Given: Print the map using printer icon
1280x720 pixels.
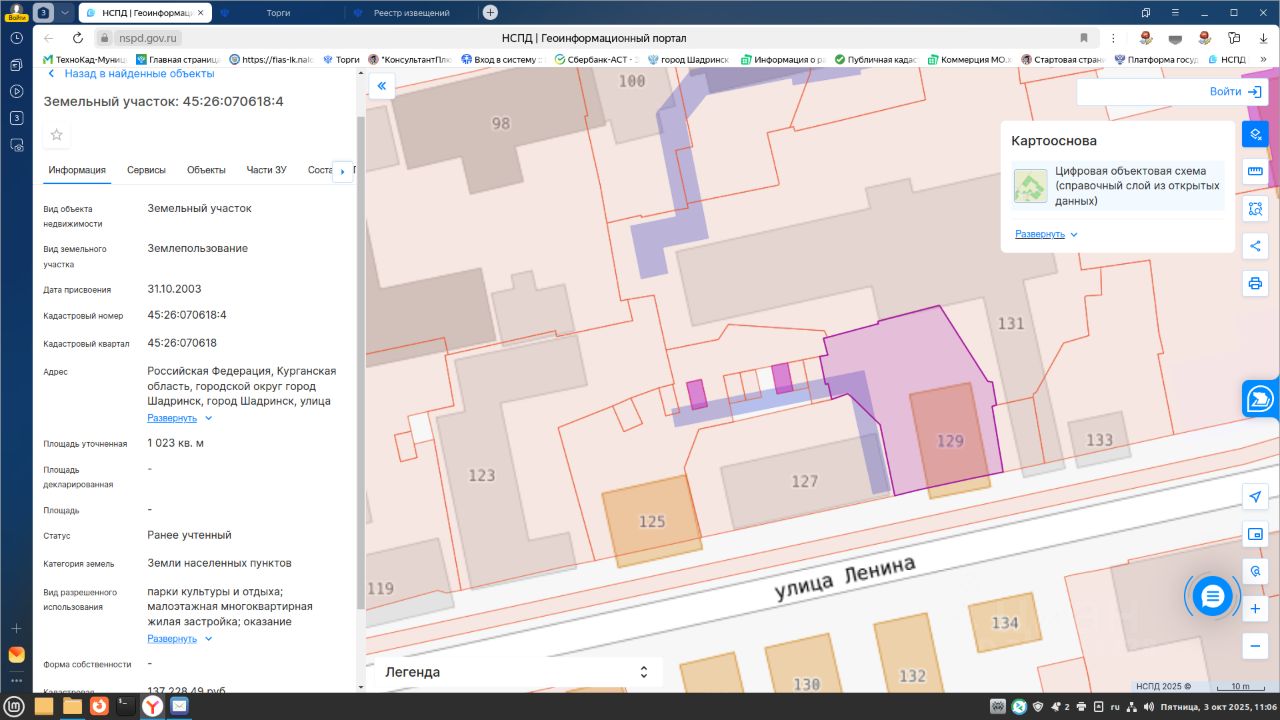Looking at the screenshot, I should [1255, 283].
